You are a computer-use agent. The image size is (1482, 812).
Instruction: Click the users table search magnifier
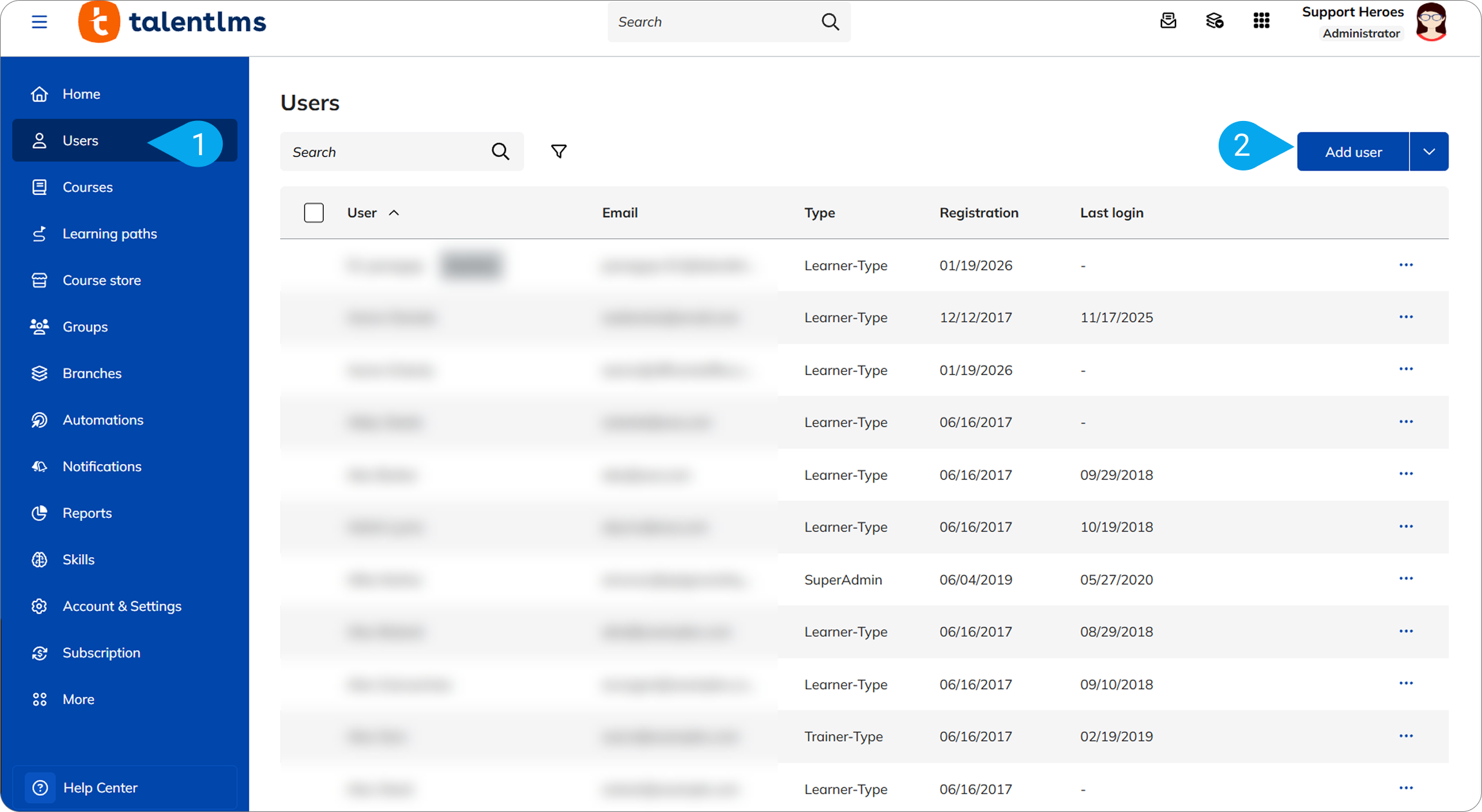(500, 151)
